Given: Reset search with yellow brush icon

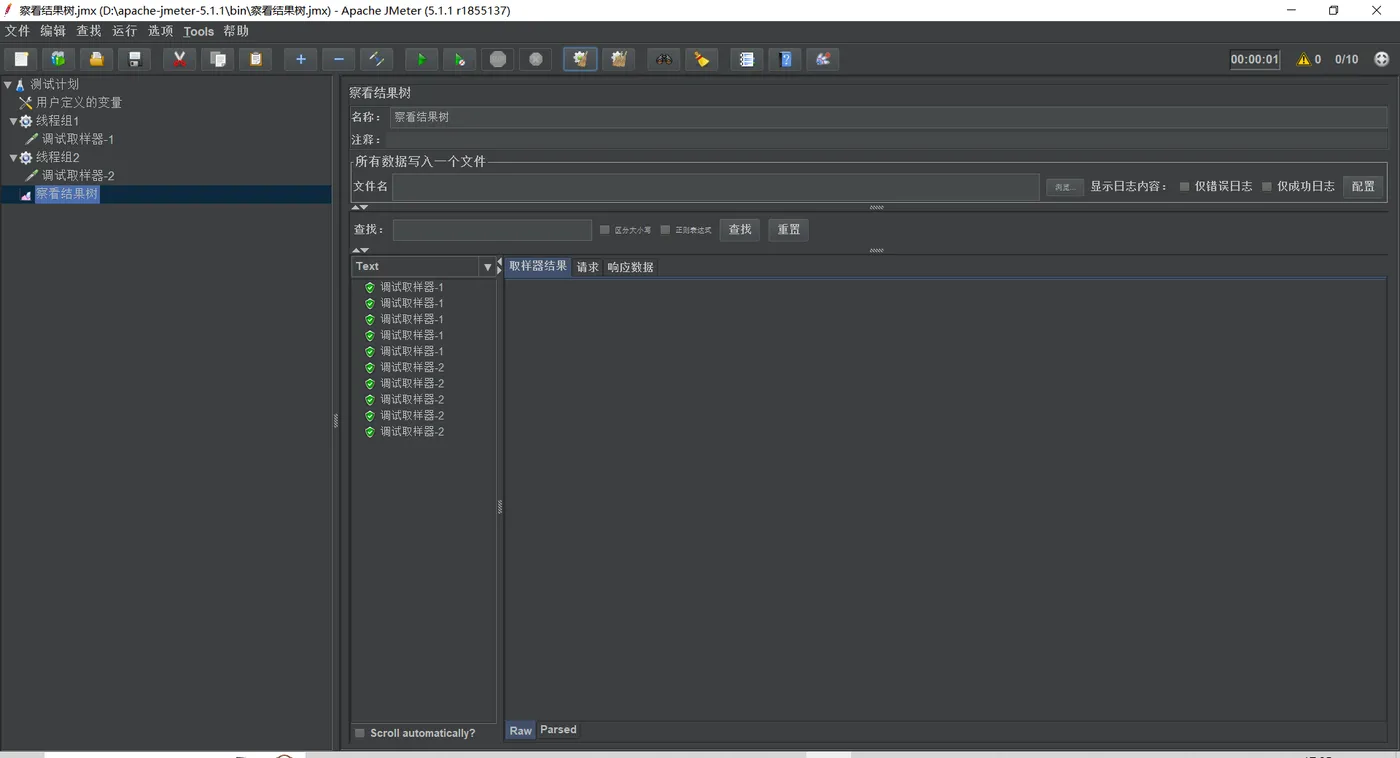Looking at the screenshot, I should click(702, 59).
